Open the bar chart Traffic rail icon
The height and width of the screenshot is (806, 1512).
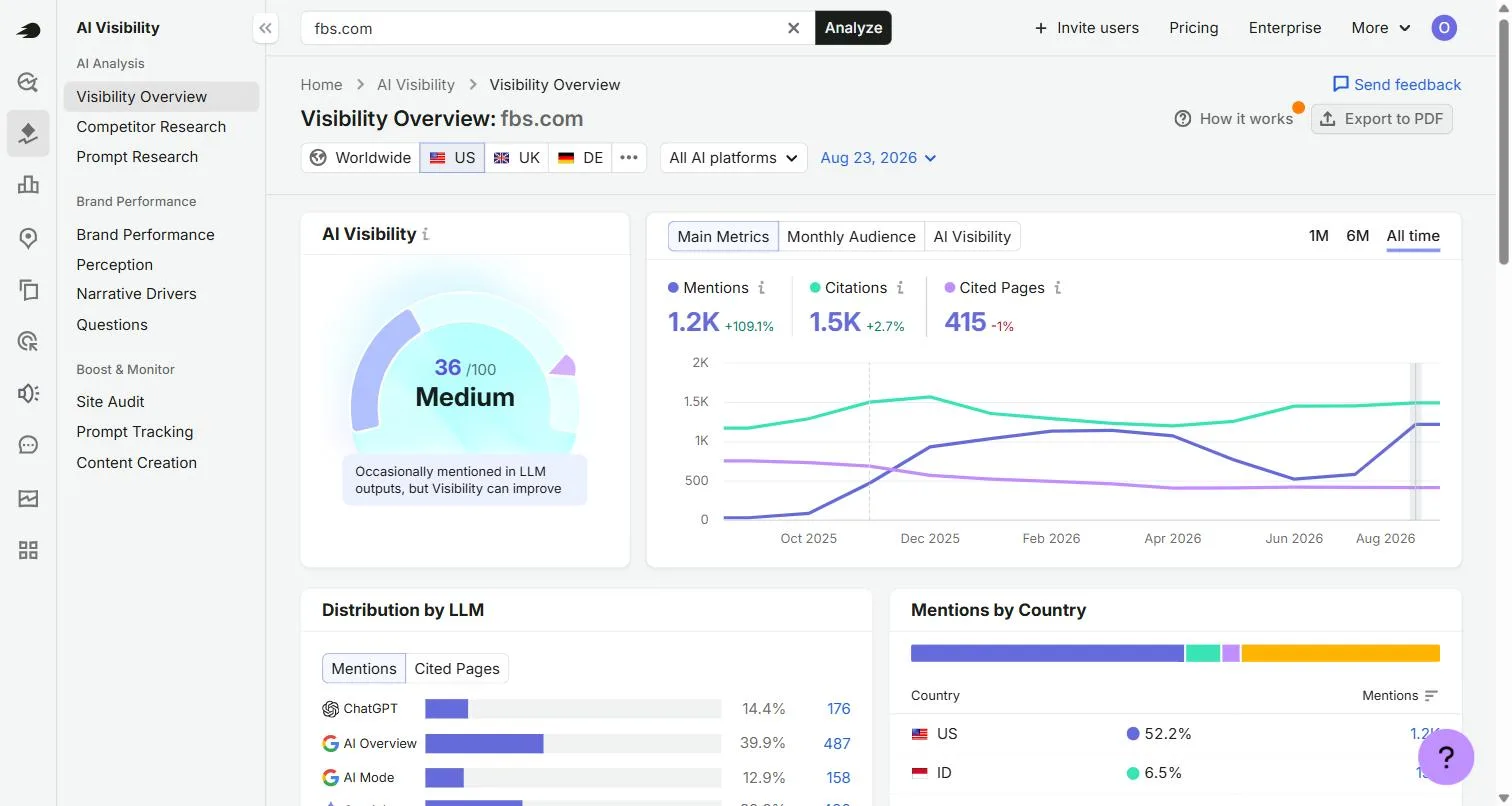point(28,185)
